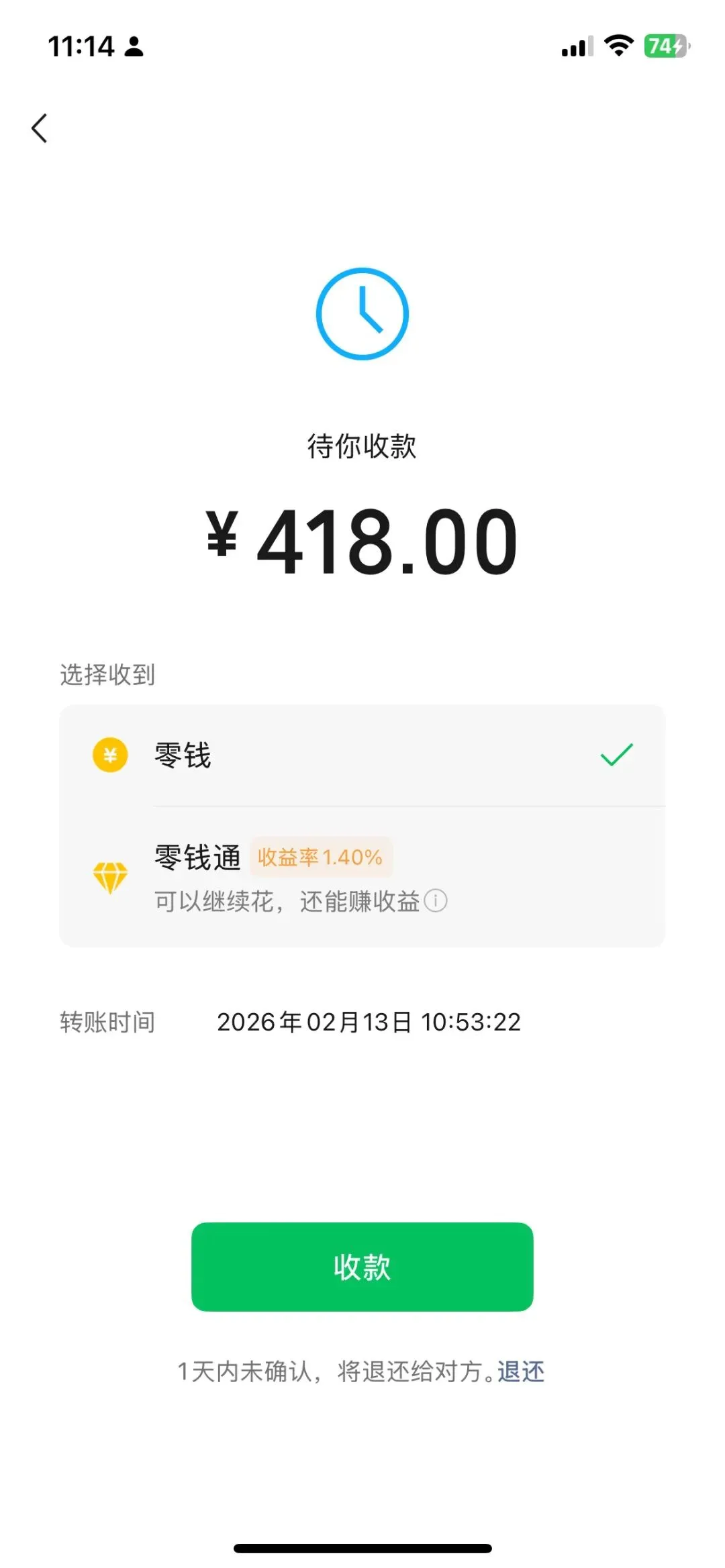The width and height of the screenshot is (725, 1568).
Task: Tap the 收益率1.40% badge
Action: point(320,857)
